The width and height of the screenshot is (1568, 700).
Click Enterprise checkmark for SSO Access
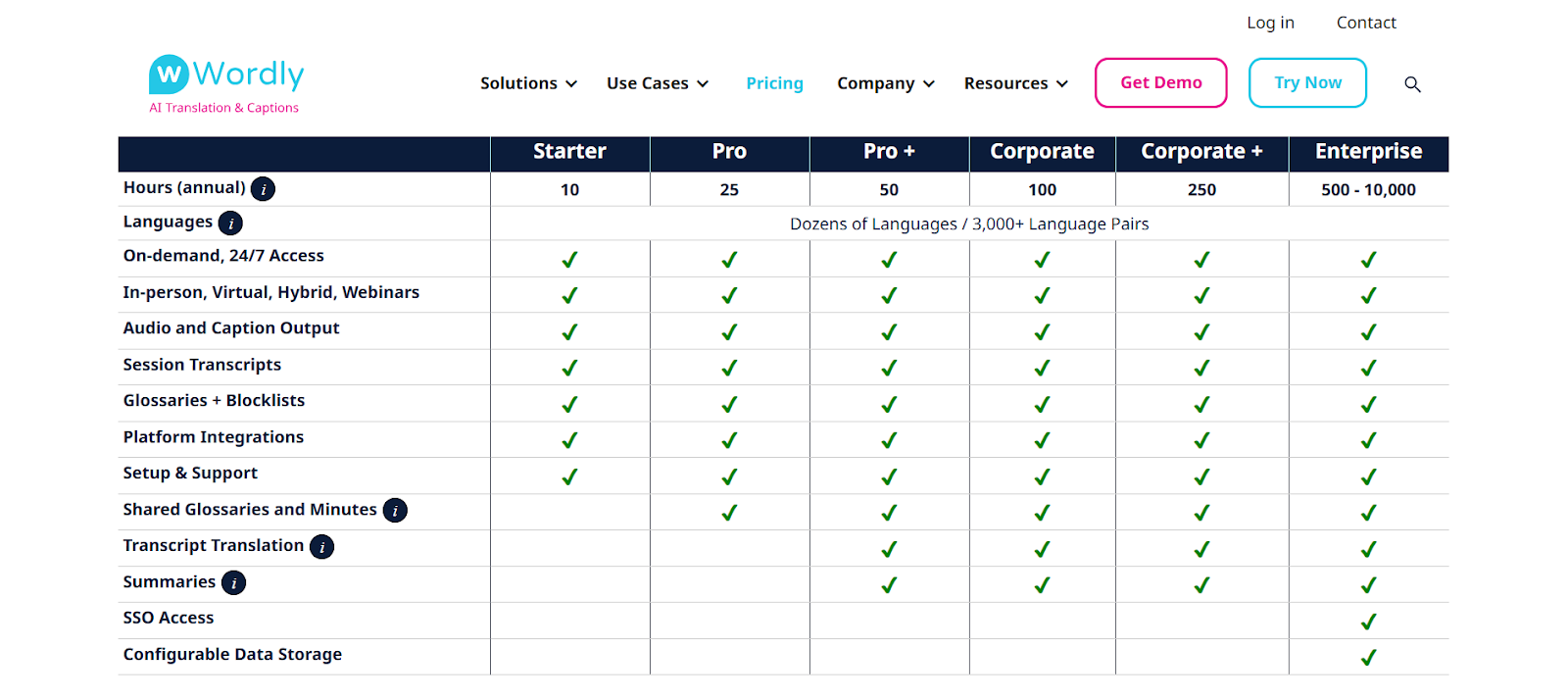coord(1369,622)
